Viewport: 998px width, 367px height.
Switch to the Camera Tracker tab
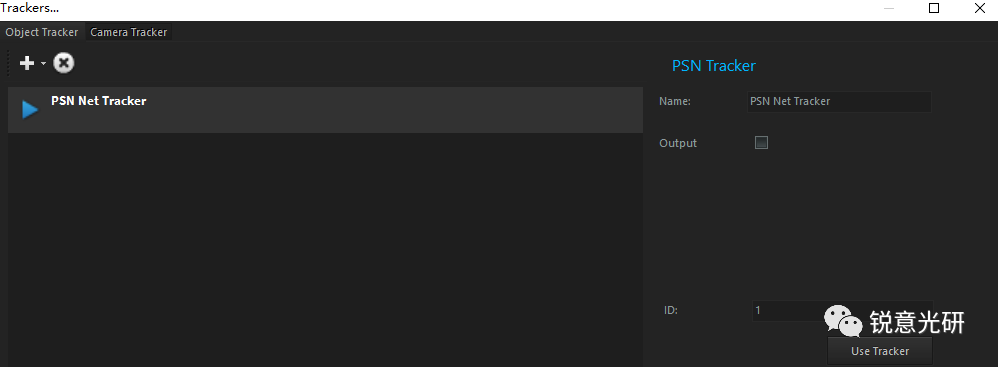click(129, 32)
